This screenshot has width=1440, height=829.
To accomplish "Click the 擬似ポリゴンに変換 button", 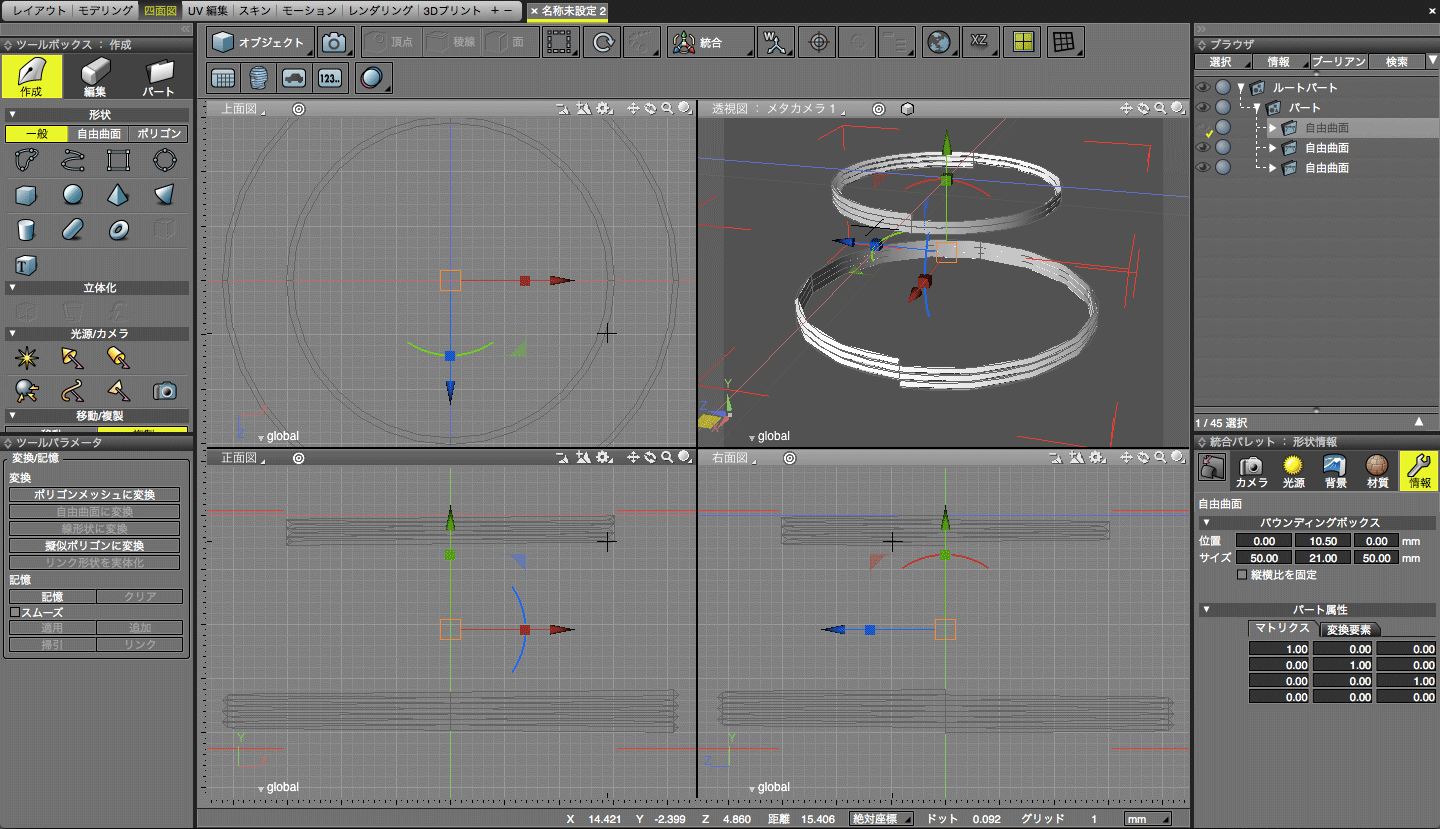I will pos(95,546).
